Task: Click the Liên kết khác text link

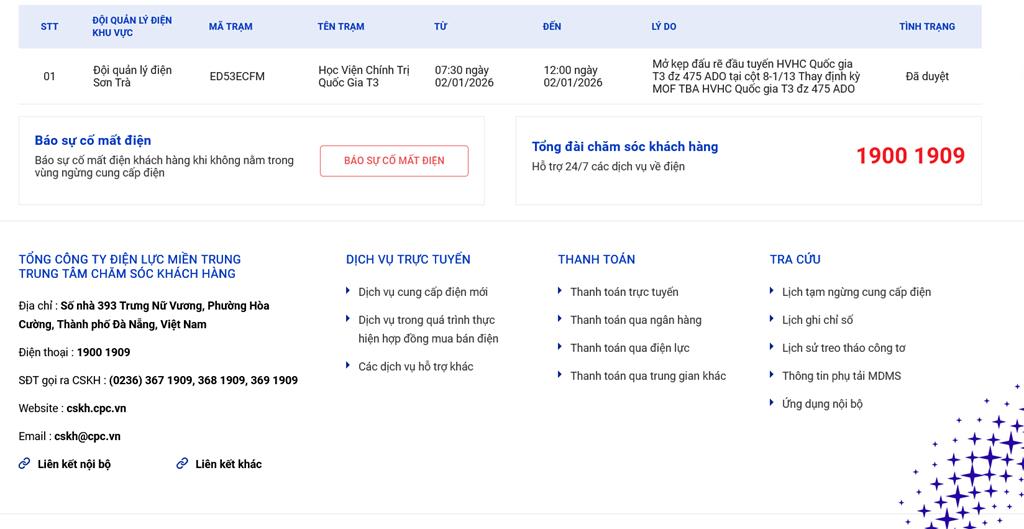Action: coord(228,464)
